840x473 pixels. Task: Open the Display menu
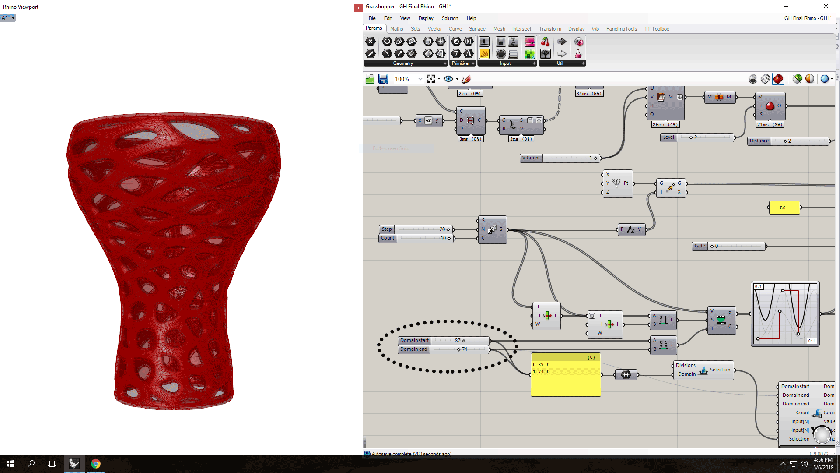[426, 18]
